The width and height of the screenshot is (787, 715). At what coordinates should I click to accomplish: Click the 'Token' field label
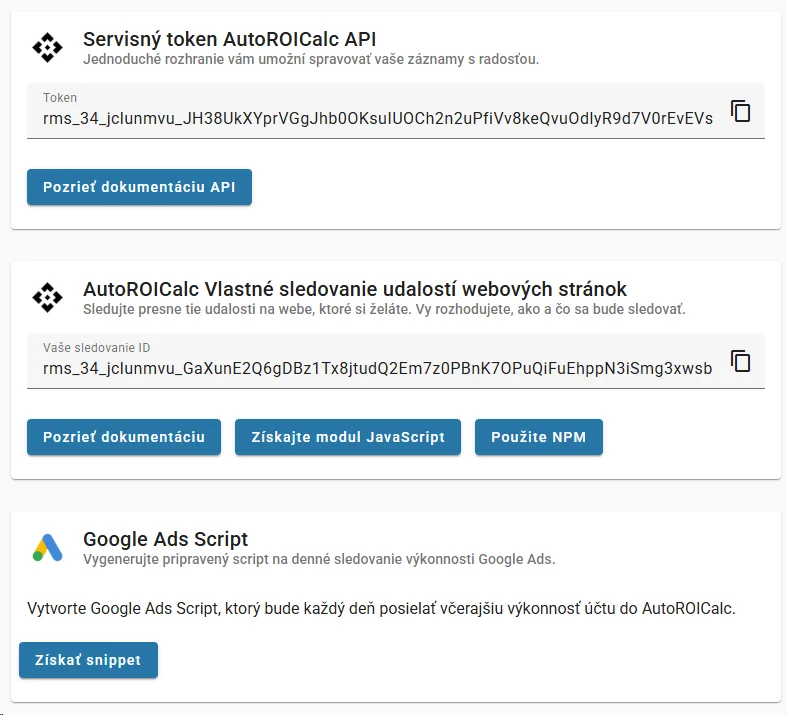pos(60,98)
